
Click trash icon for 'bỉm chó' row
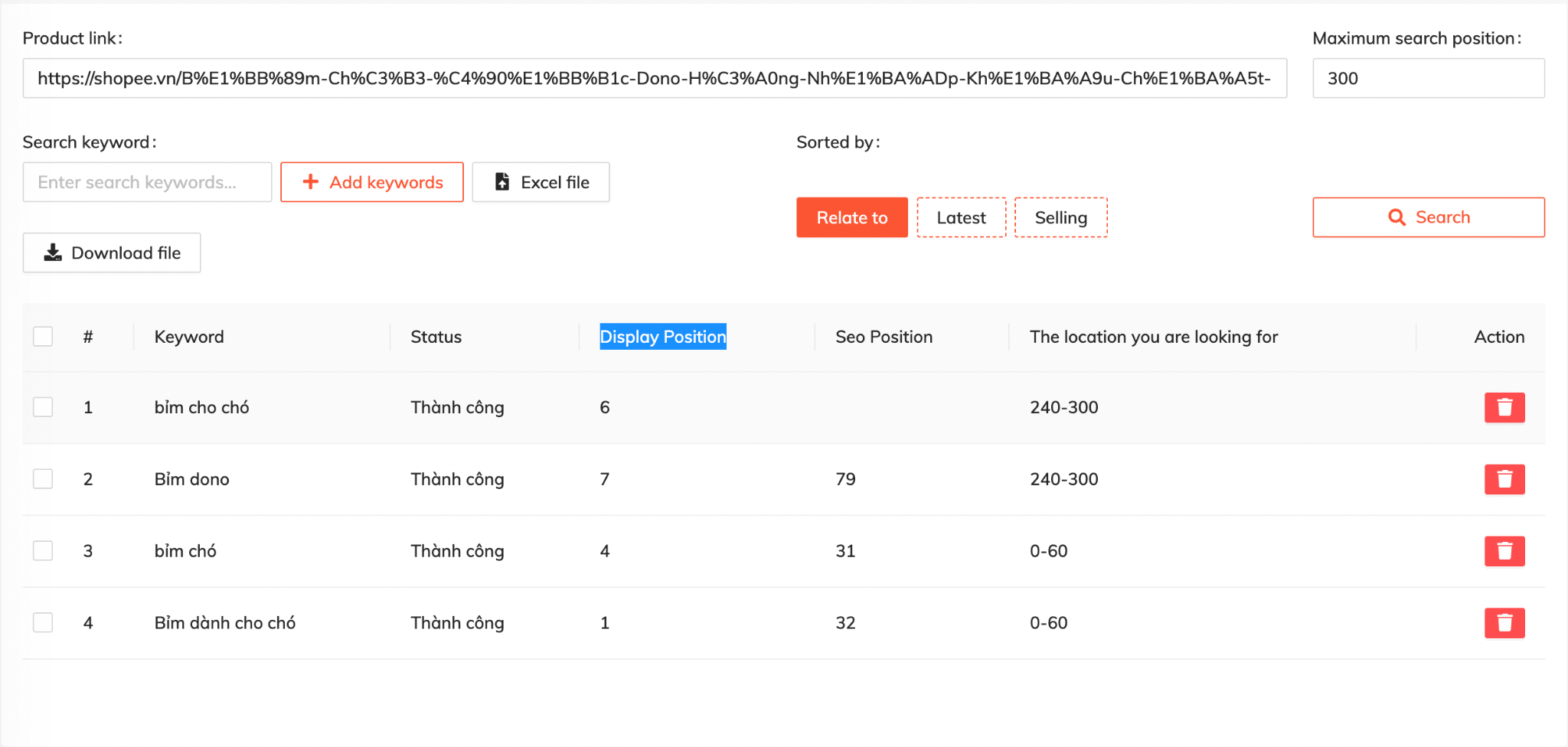tap(1504, 551)
